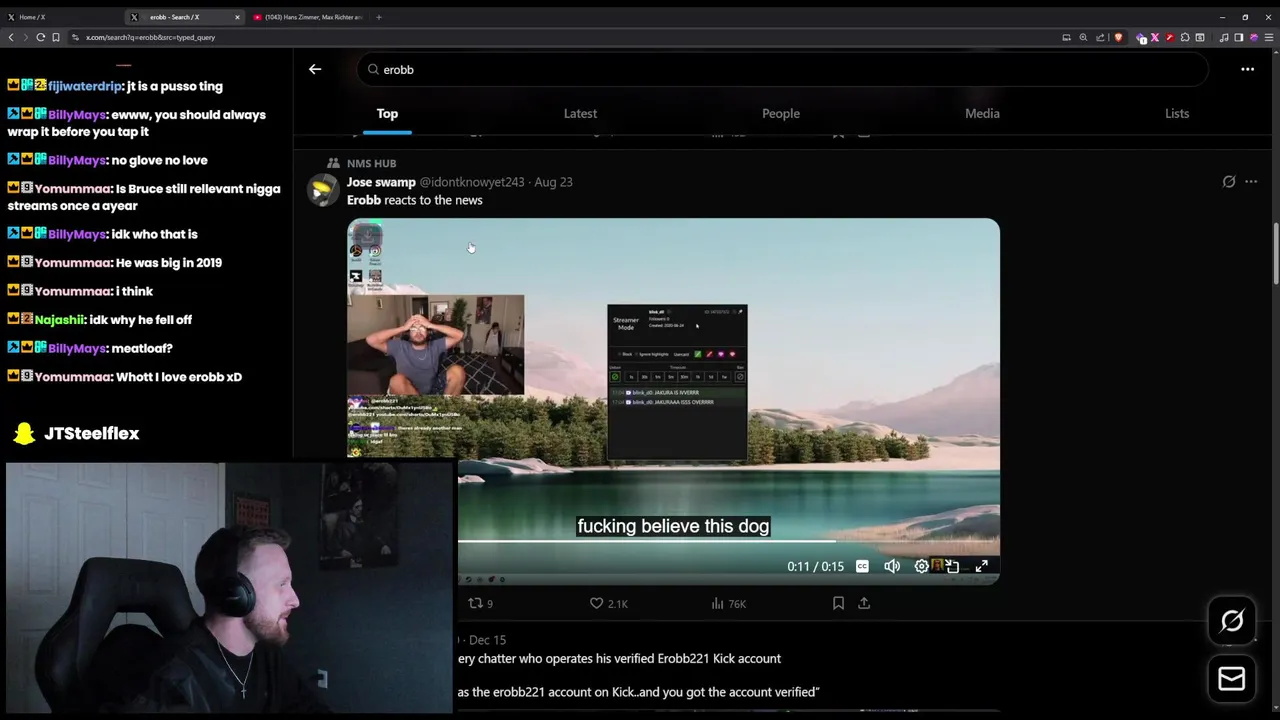Reload the current page
Image resolution: width=1280 pixels, height=720 pixels.
tap(41, 37)
